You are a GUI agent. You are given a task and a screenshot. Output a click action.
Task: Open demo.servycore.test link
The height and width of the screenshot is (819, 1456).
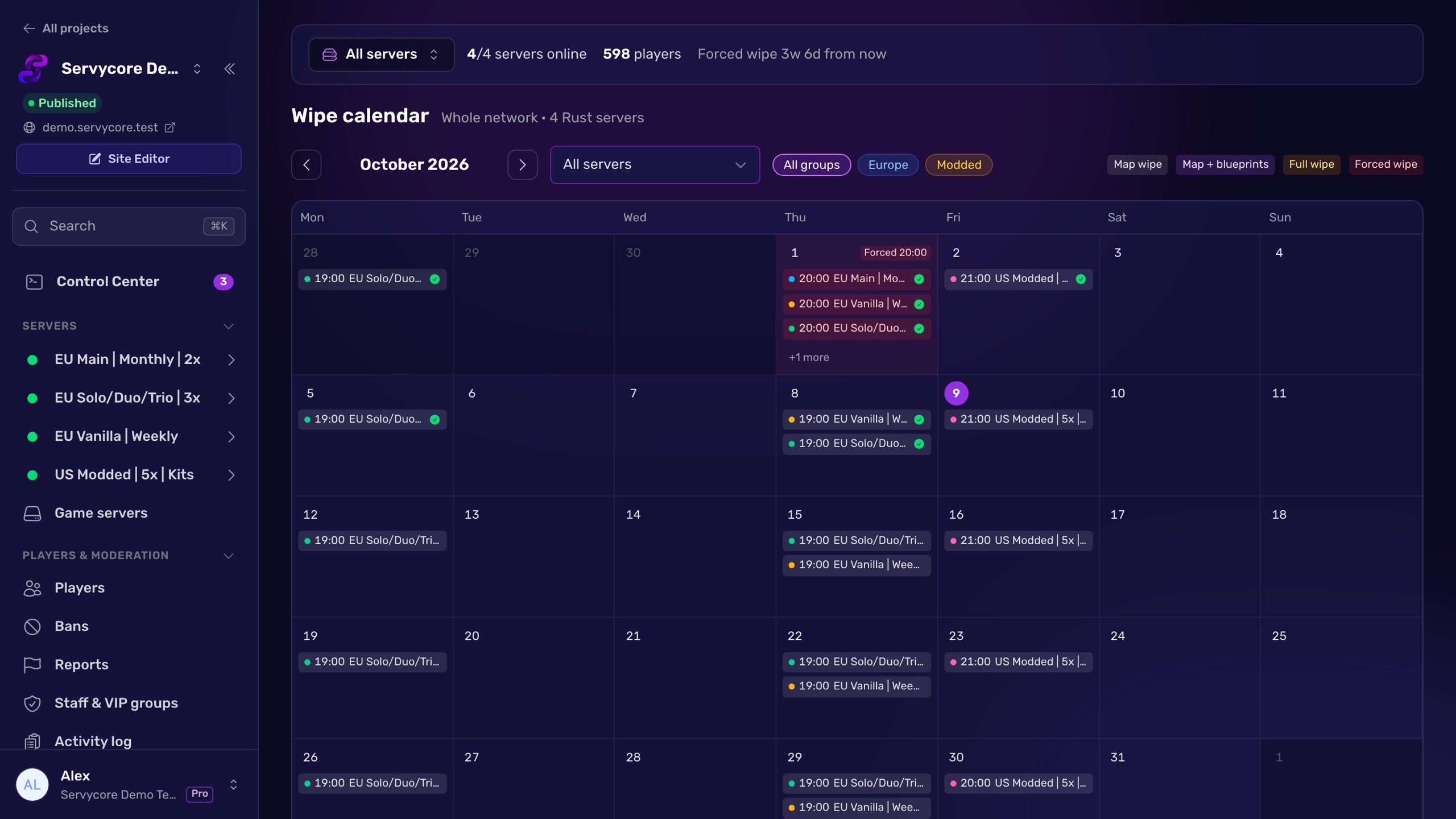pyautogui.click(x=100, y=127)
